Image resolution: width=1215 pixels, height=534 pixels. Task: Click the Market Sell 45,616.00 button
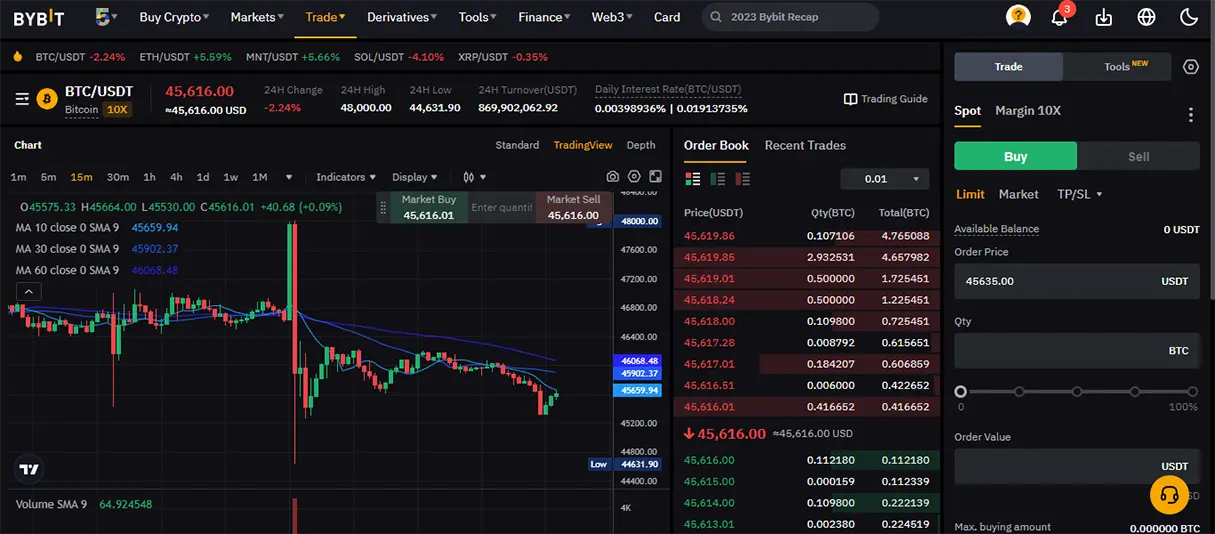(574, 207)
